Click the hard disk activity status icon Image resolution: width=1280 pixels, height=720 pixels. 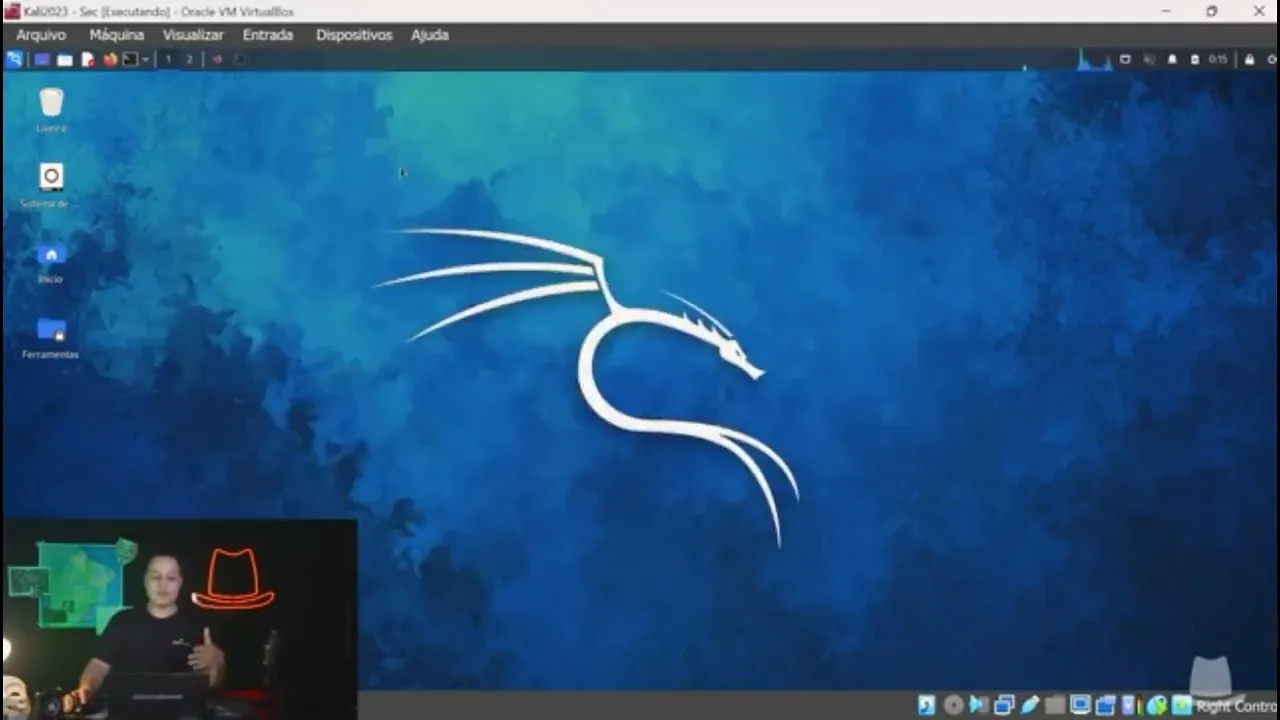(x=927, y=705)
